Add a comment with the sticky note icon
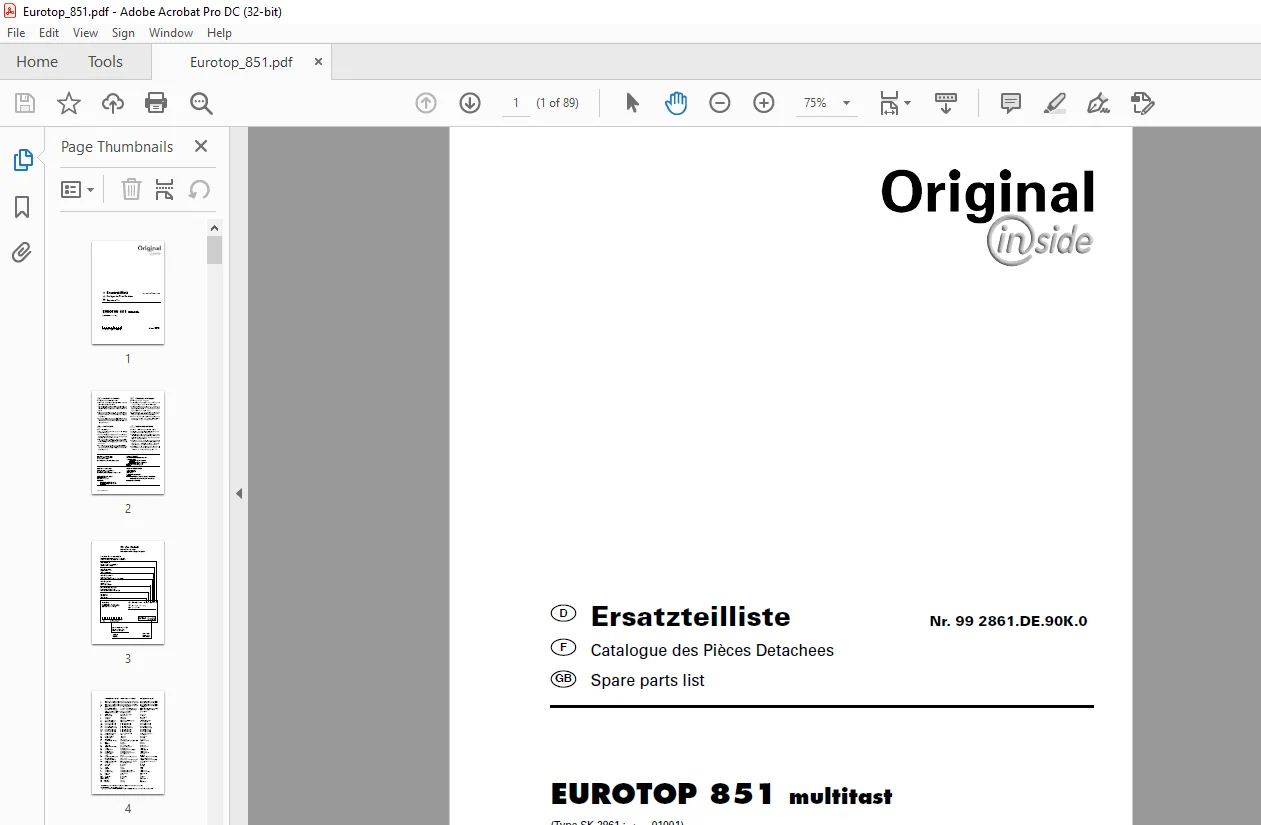Image resolution: width=1261 pixels, height=825 pixels. tap(1011, 103)
